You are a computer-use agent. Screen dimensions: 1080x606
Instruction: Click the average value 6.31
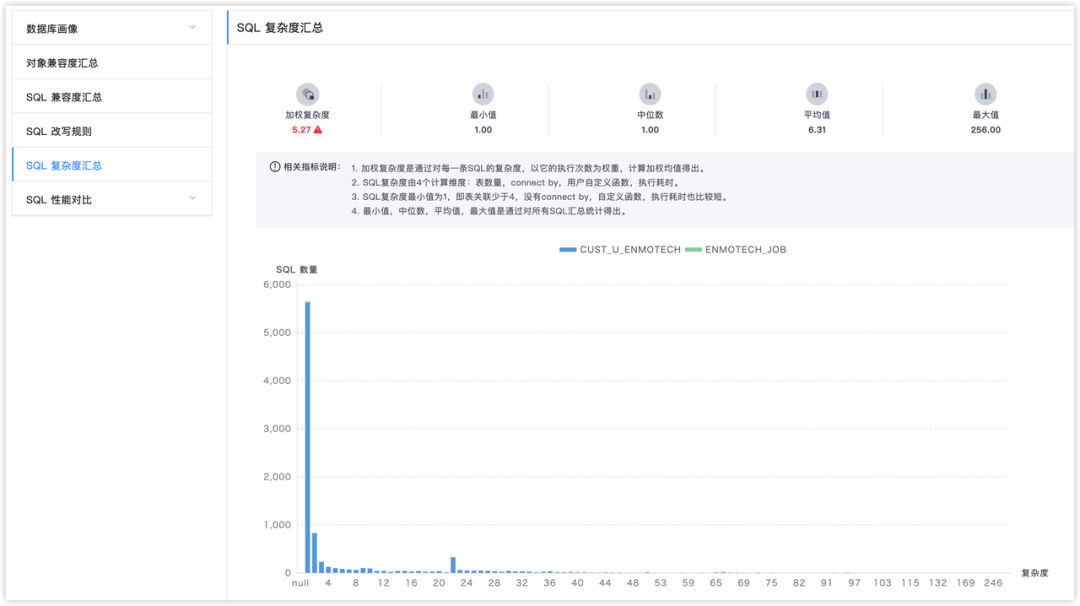coord(817,129)
